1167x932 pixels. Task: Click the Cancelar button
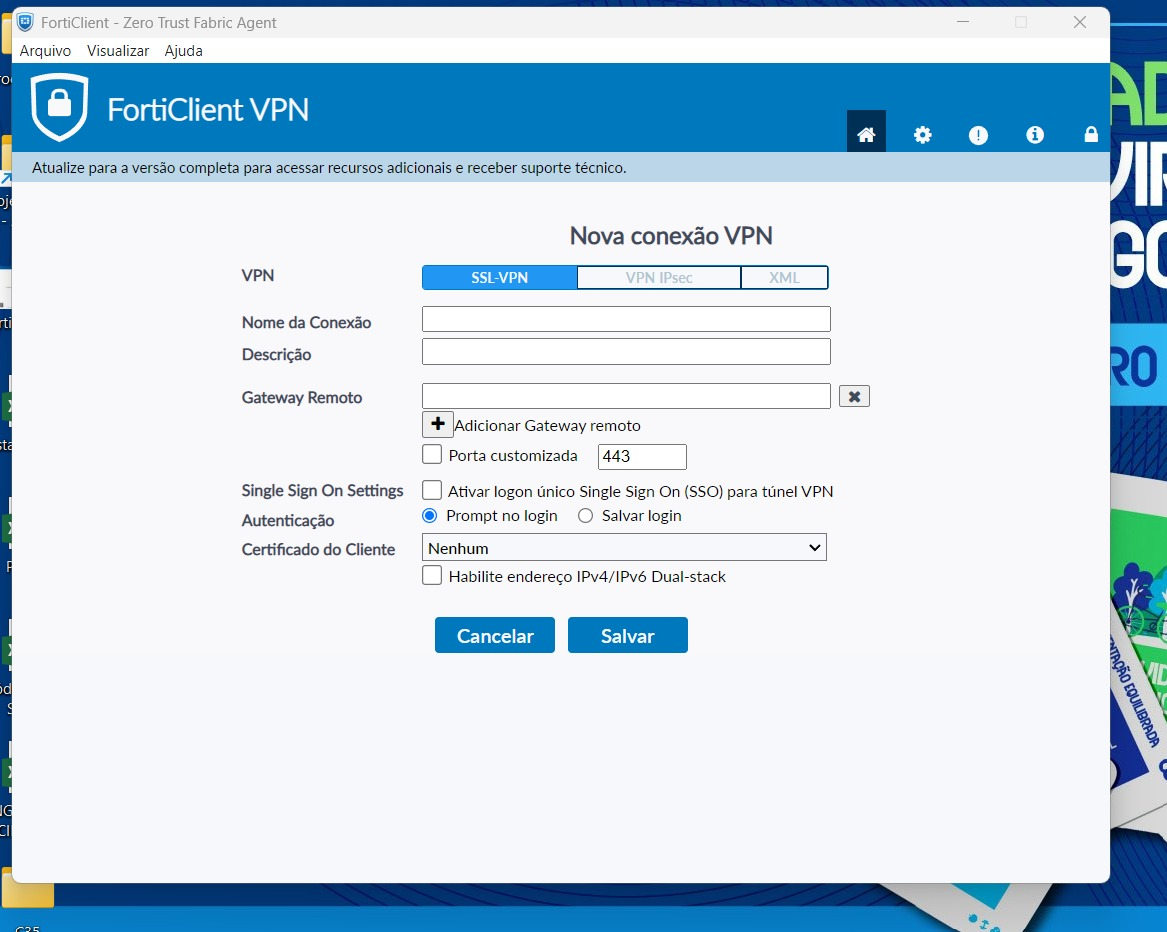coord(495,635)
